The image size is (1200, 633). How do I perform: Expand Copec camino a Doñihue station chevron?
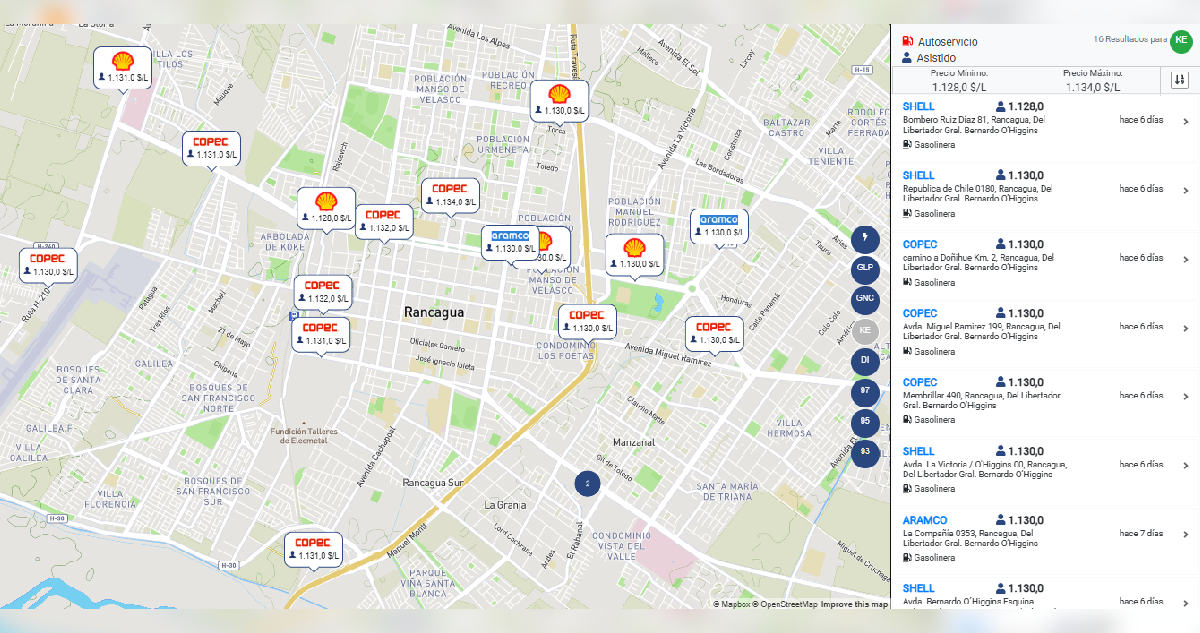point(1186,259)
